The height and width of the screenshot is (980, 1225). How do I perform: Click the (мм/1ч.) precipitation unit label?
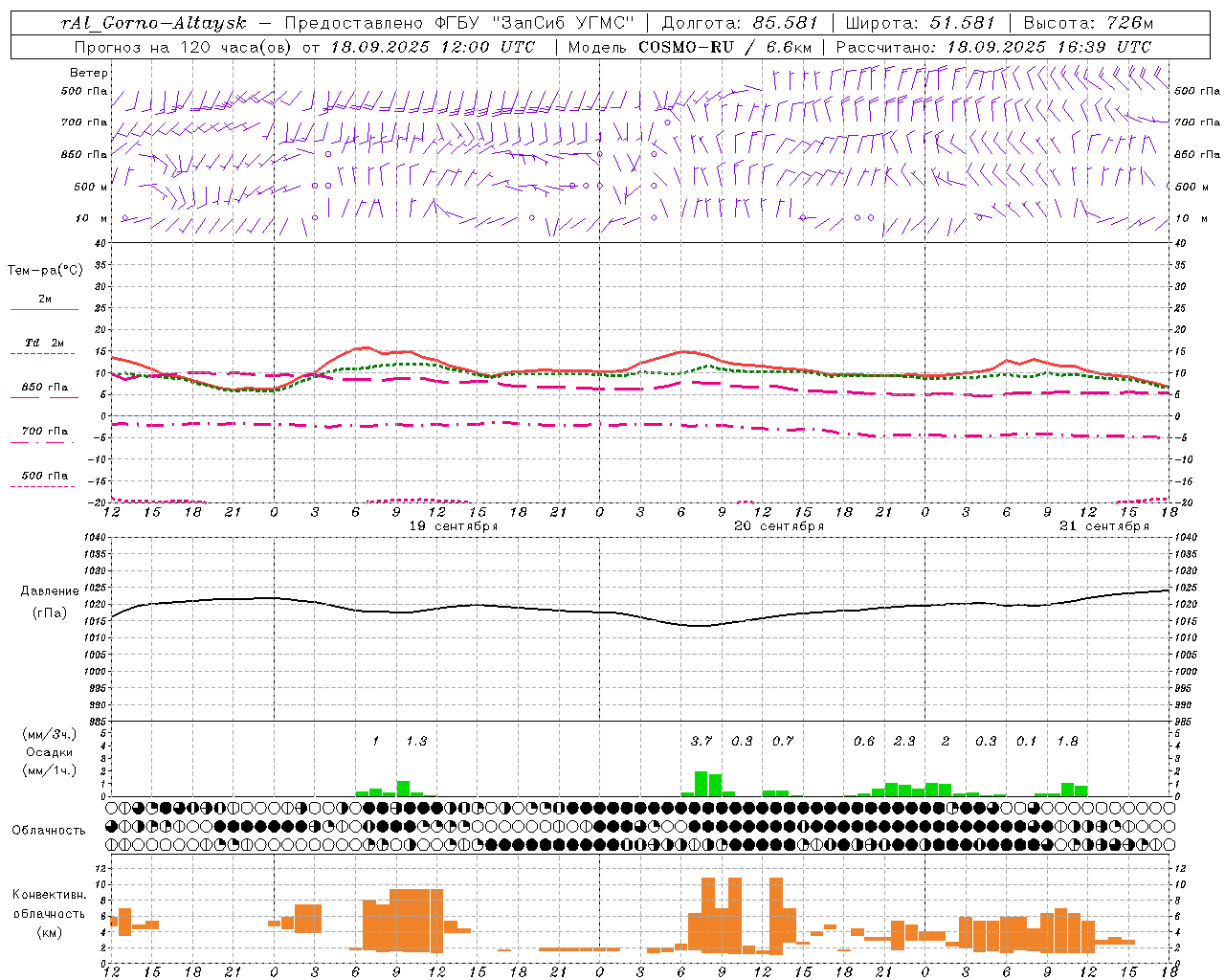pyautogui.click(x=48, y=770)
